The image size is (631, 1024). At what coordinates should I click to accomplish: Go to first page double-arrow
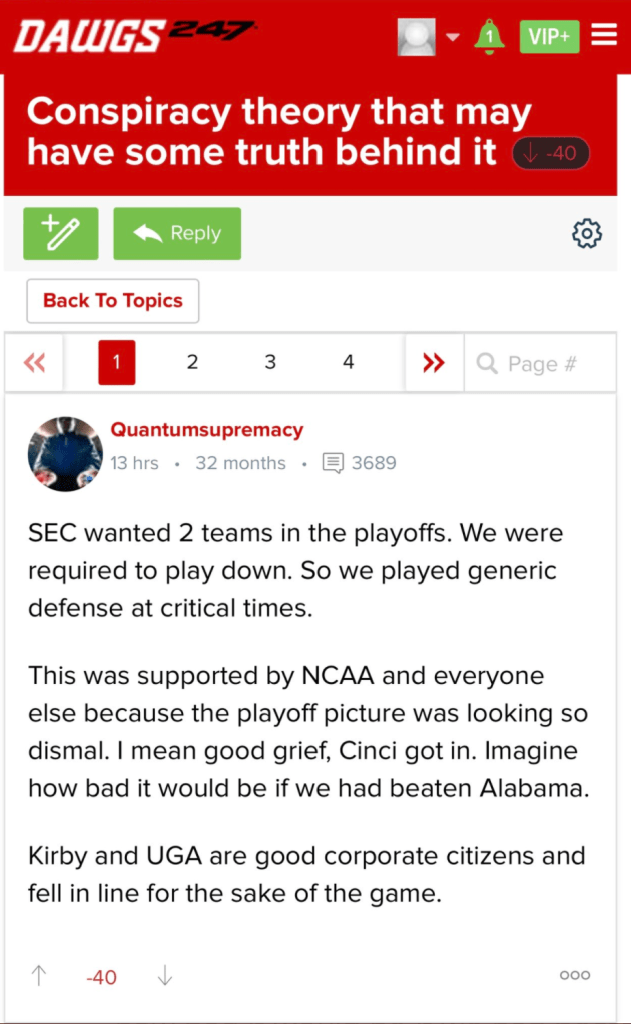34,363
